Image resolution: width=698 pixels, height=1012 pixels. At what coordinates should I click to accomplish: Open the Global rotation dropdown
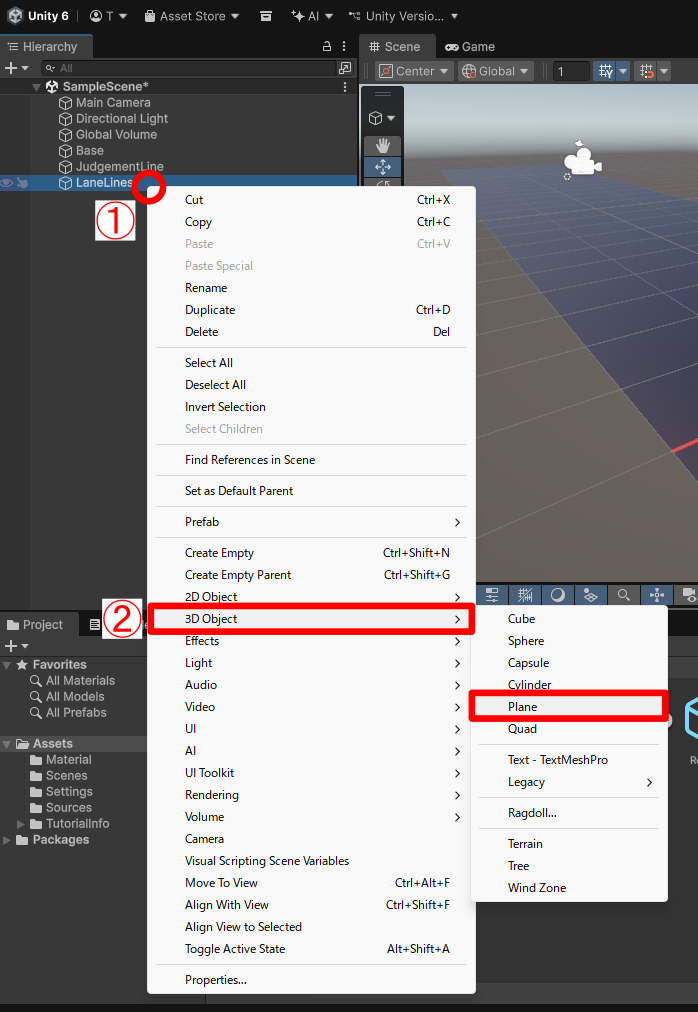495,71
